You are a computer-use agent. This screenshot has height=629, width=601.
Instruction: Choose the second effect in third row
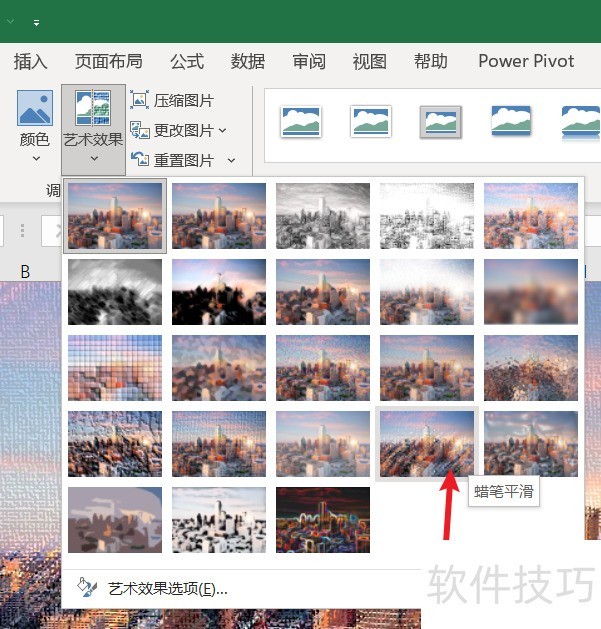[219, 368]
